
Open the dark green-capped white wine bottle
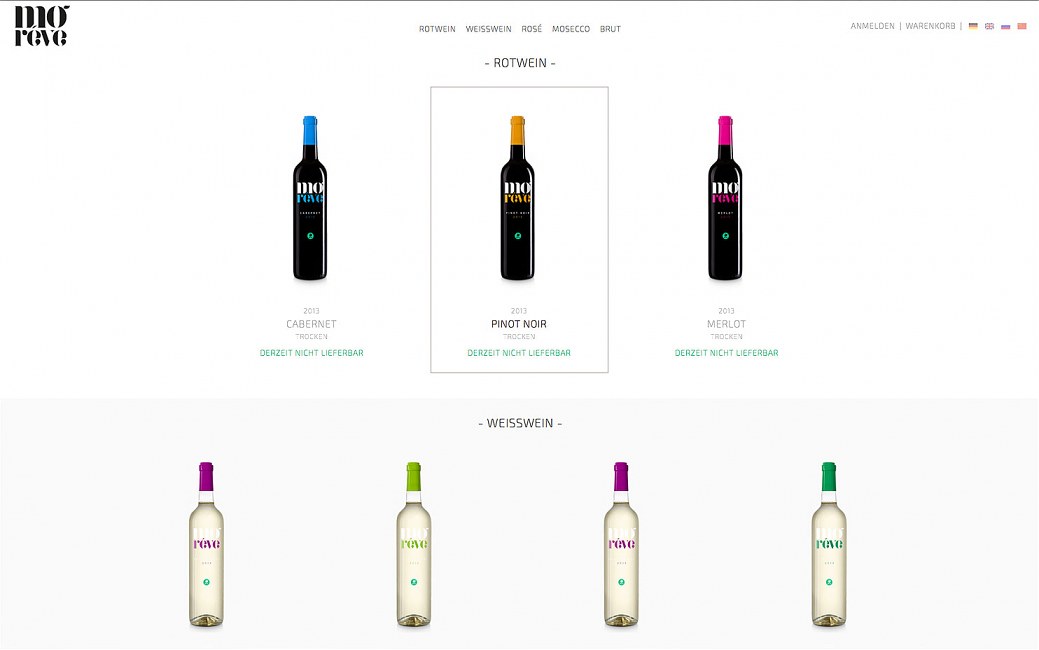[829, 544]
